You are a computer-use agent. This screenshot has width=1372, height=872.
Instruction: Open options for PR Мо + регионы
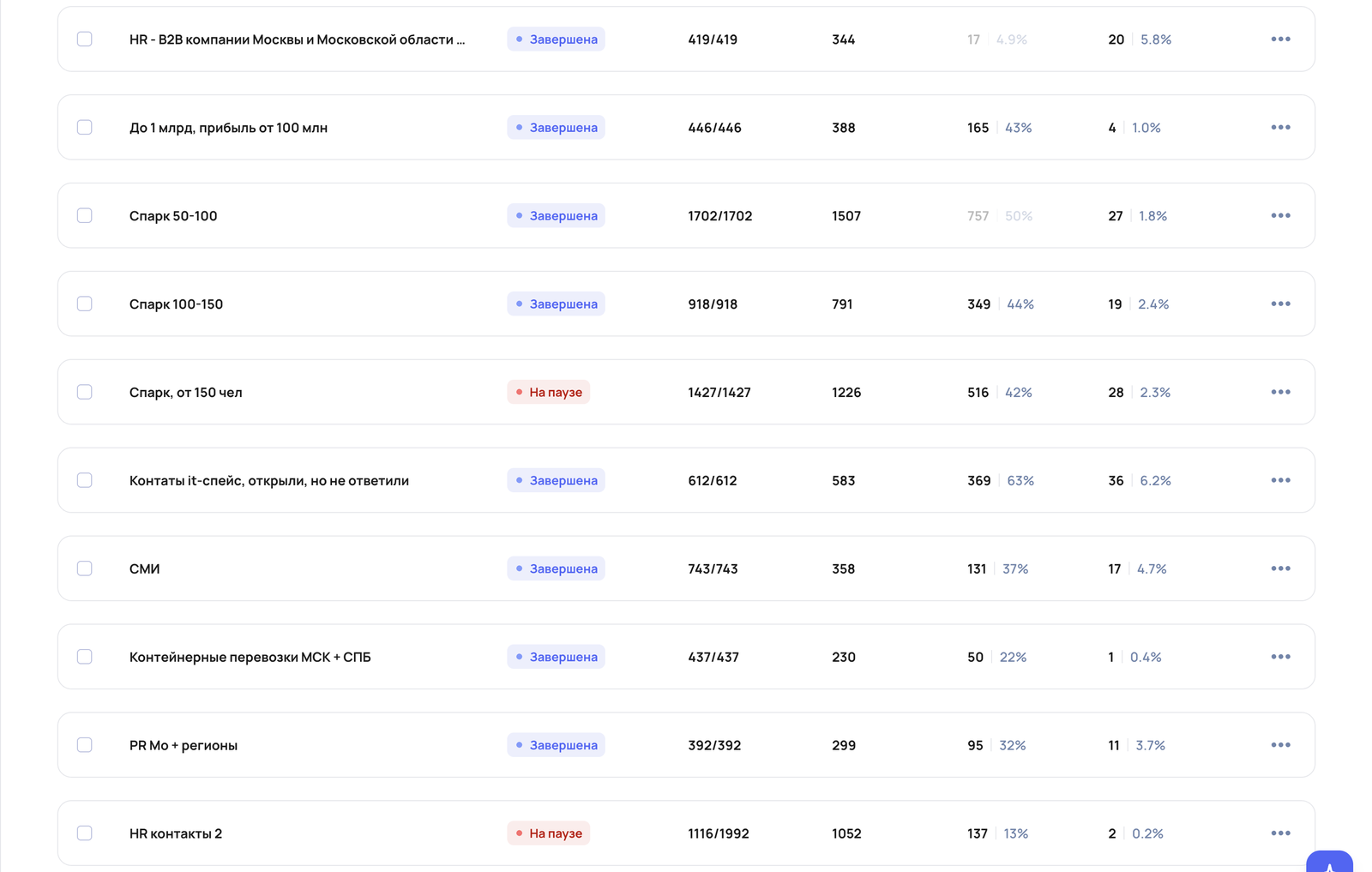click(x=1280, y=745)
